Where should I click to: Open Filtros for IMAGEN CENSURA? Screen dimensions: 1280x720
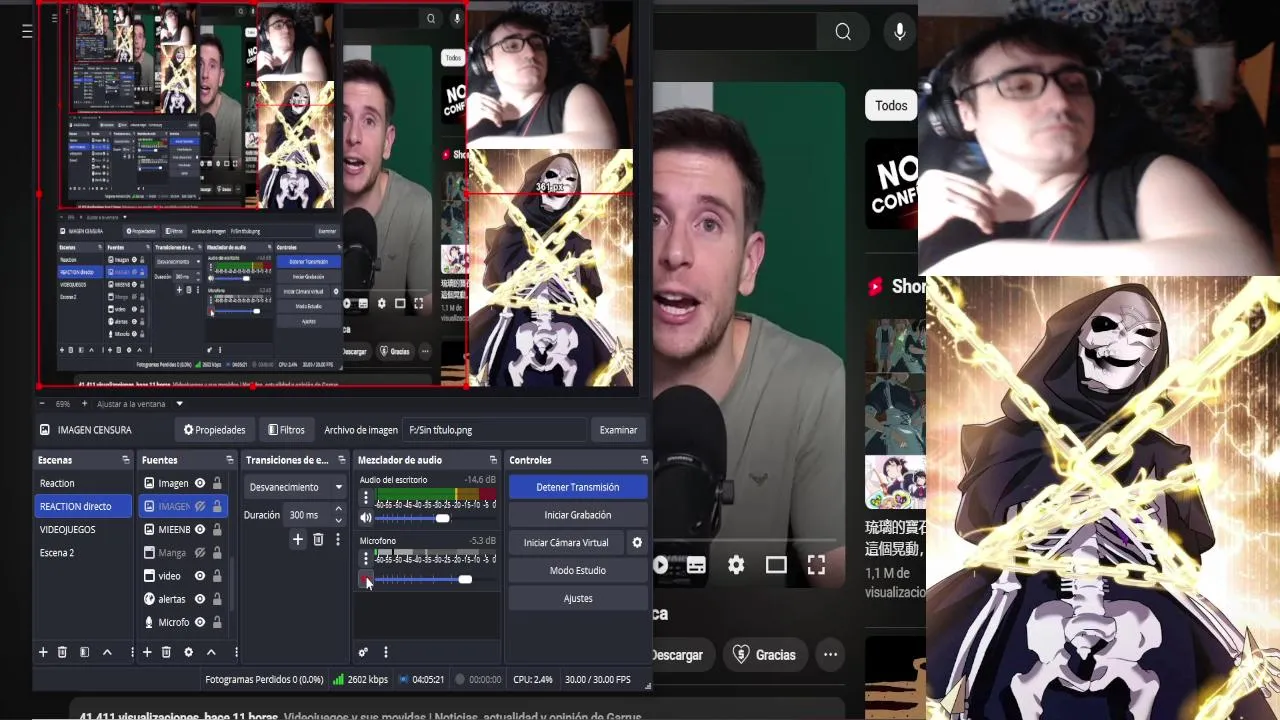[286, 430]
